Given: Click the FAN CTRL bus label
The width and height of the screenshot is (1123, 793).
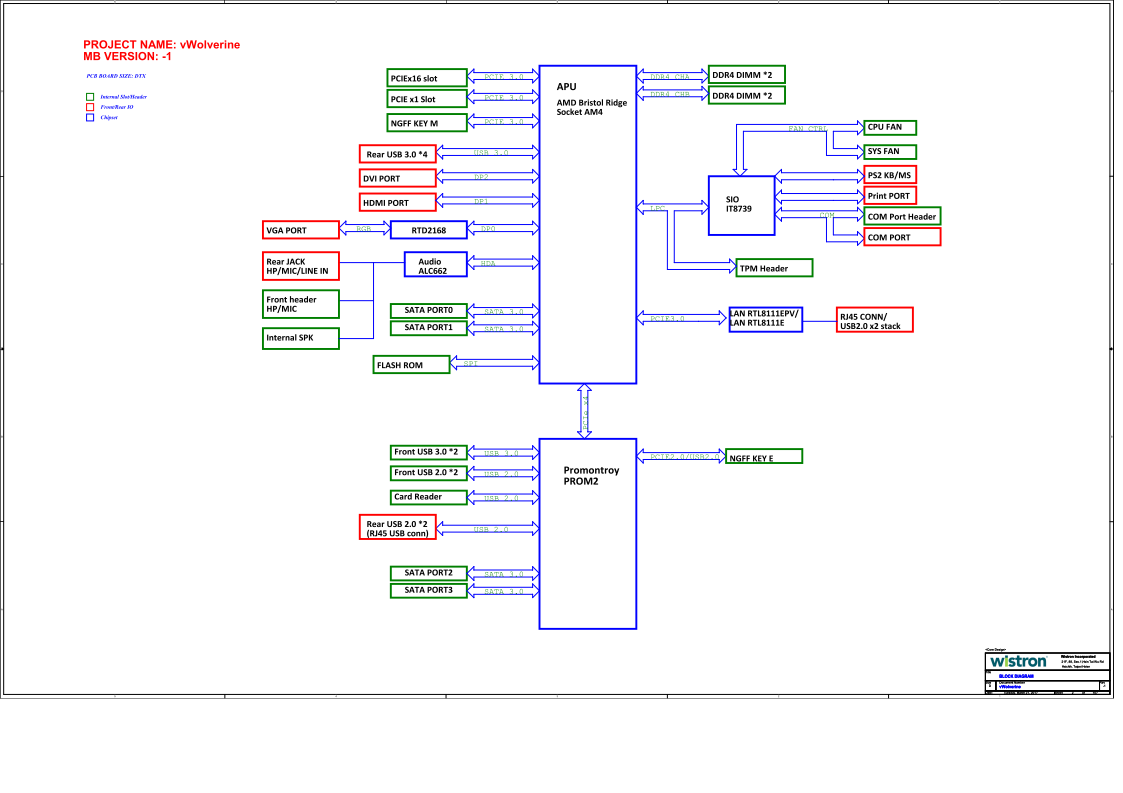Looking at the screenshot, I should [807, 129].
